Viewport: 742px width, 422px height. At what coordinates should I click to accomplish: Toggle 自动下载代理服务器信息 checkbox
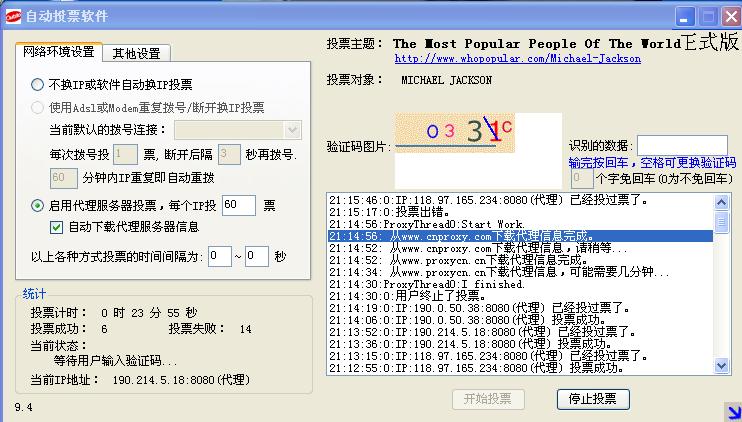(x=56, y=227)
